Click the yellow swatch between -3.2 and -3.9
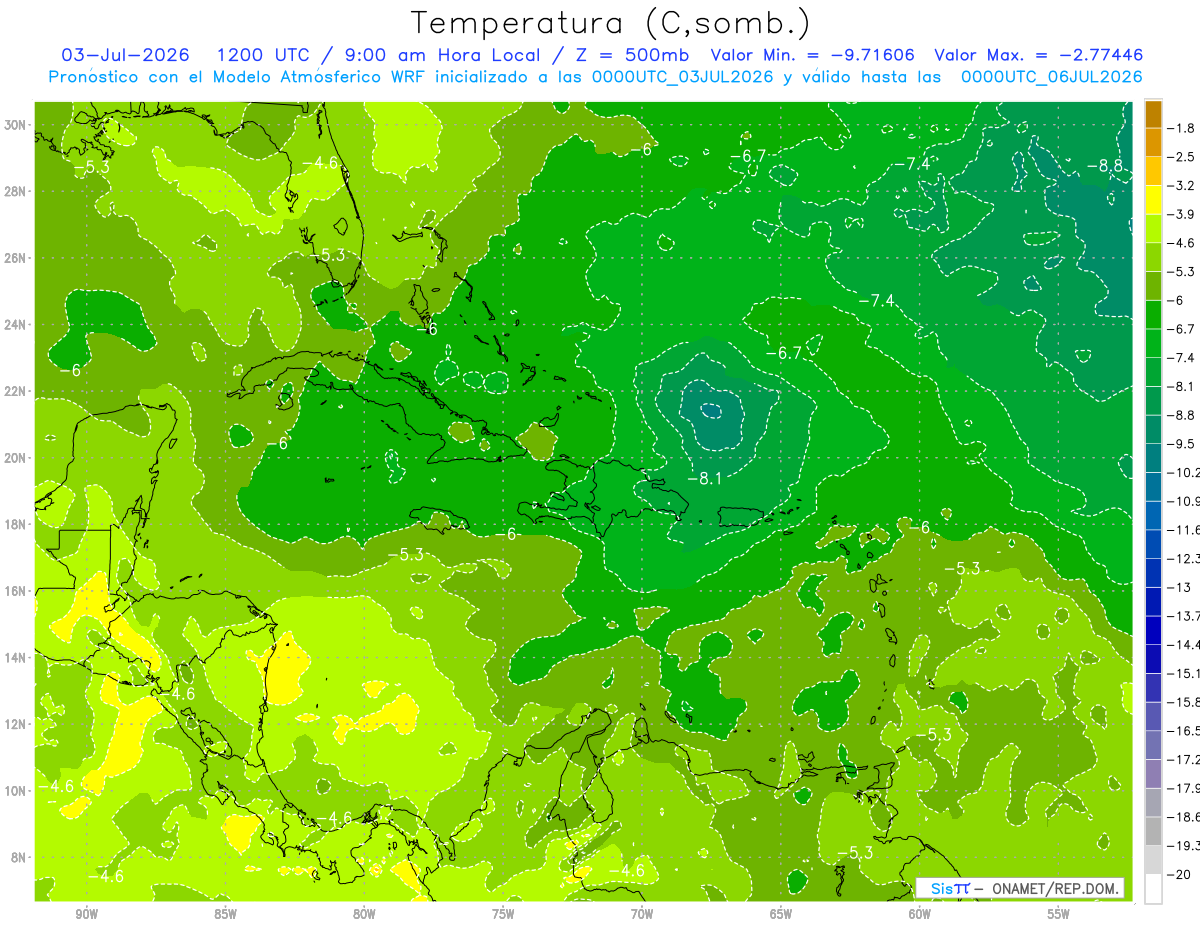The image size is (1200, 927). (1153, 201)
